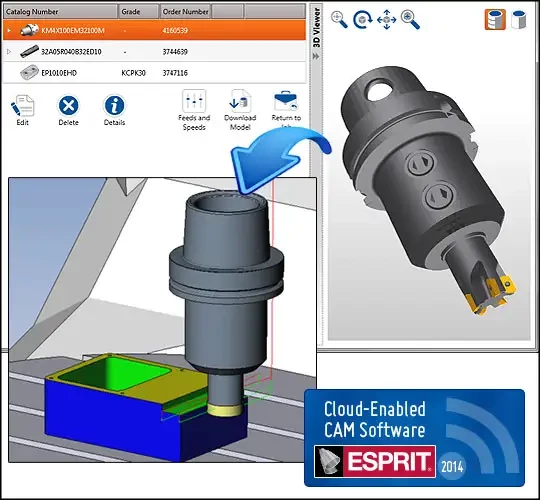540x500 pixels.
Task: Select the zoom window magnifier tool
Action: (339, 20)
